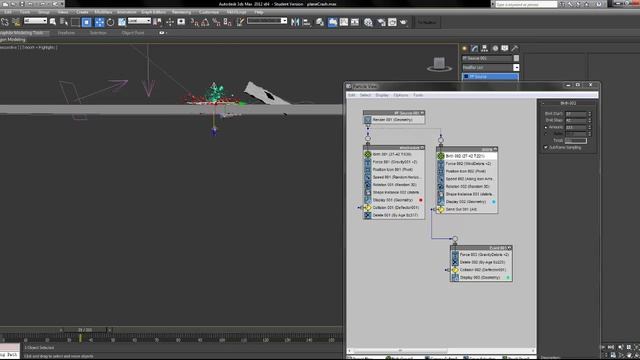Switch to the Hierarchy command panel
640x360 pixels.
tap(484, 49)
